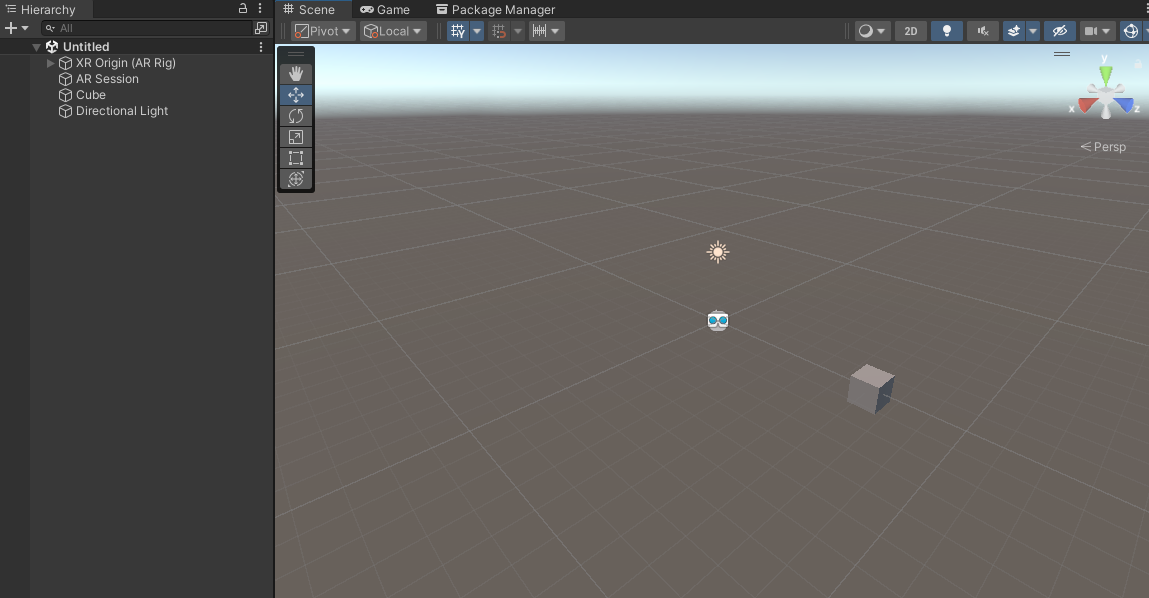Select the Rect tool

pyautogui.click(x=296, y=158)
